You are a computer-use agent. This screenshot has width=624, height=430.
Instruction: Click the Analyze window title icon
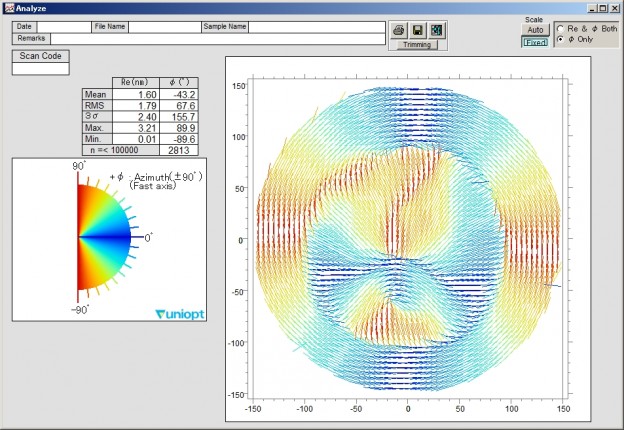pyautogui.click(x=9, y=8)
